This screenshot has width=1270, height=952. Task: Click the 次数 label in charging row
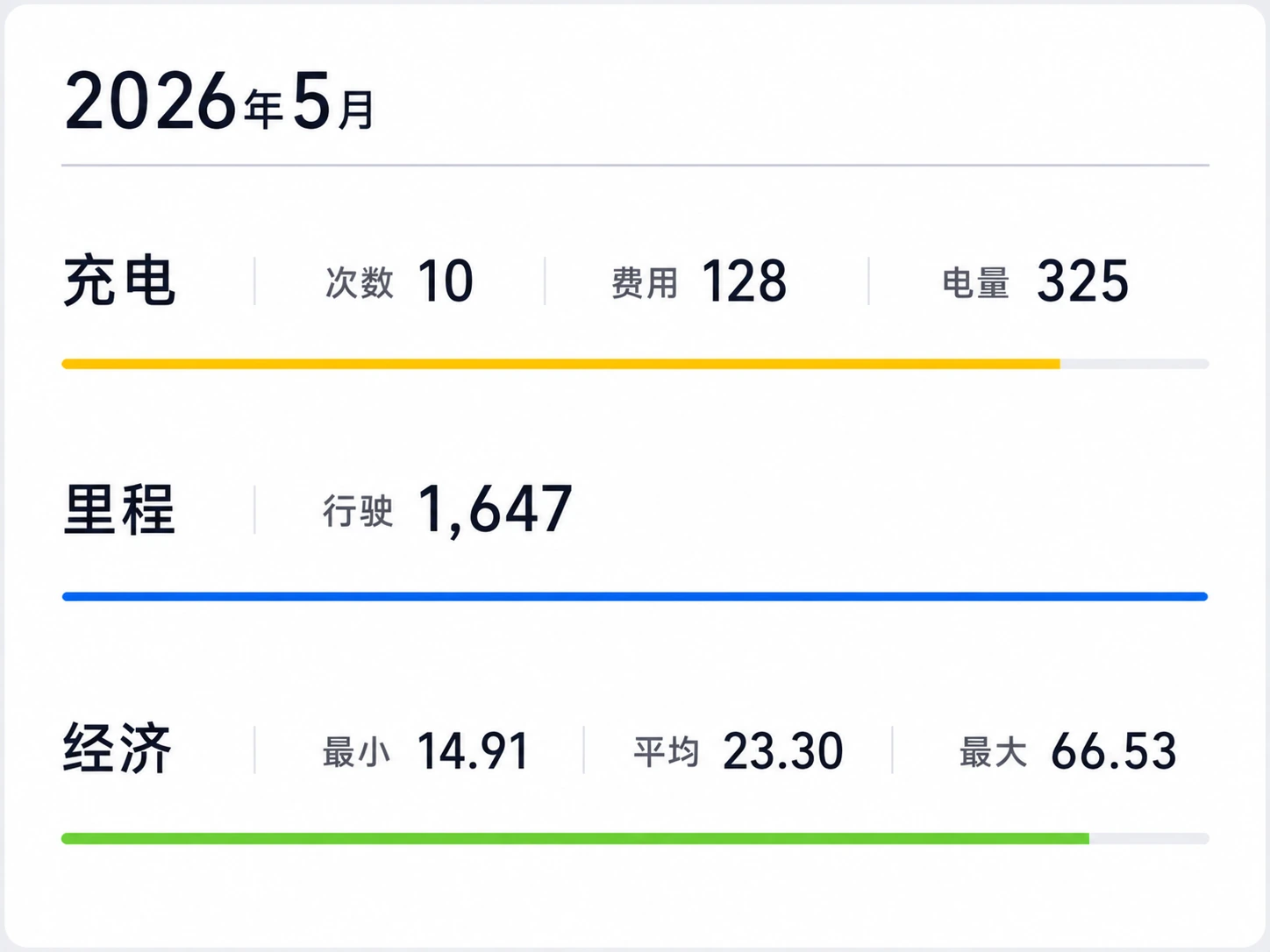tap(359, 283)
